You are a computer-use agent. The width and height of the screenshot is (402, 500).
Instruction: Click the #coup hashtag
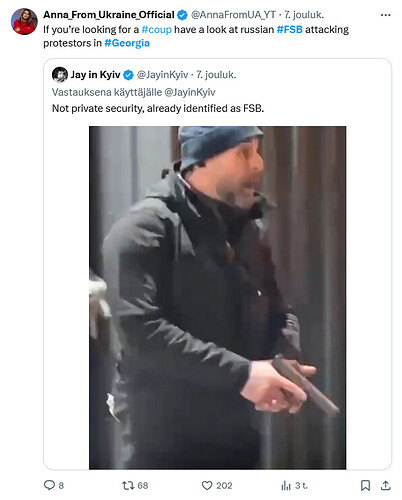click(x=157, y=30)
